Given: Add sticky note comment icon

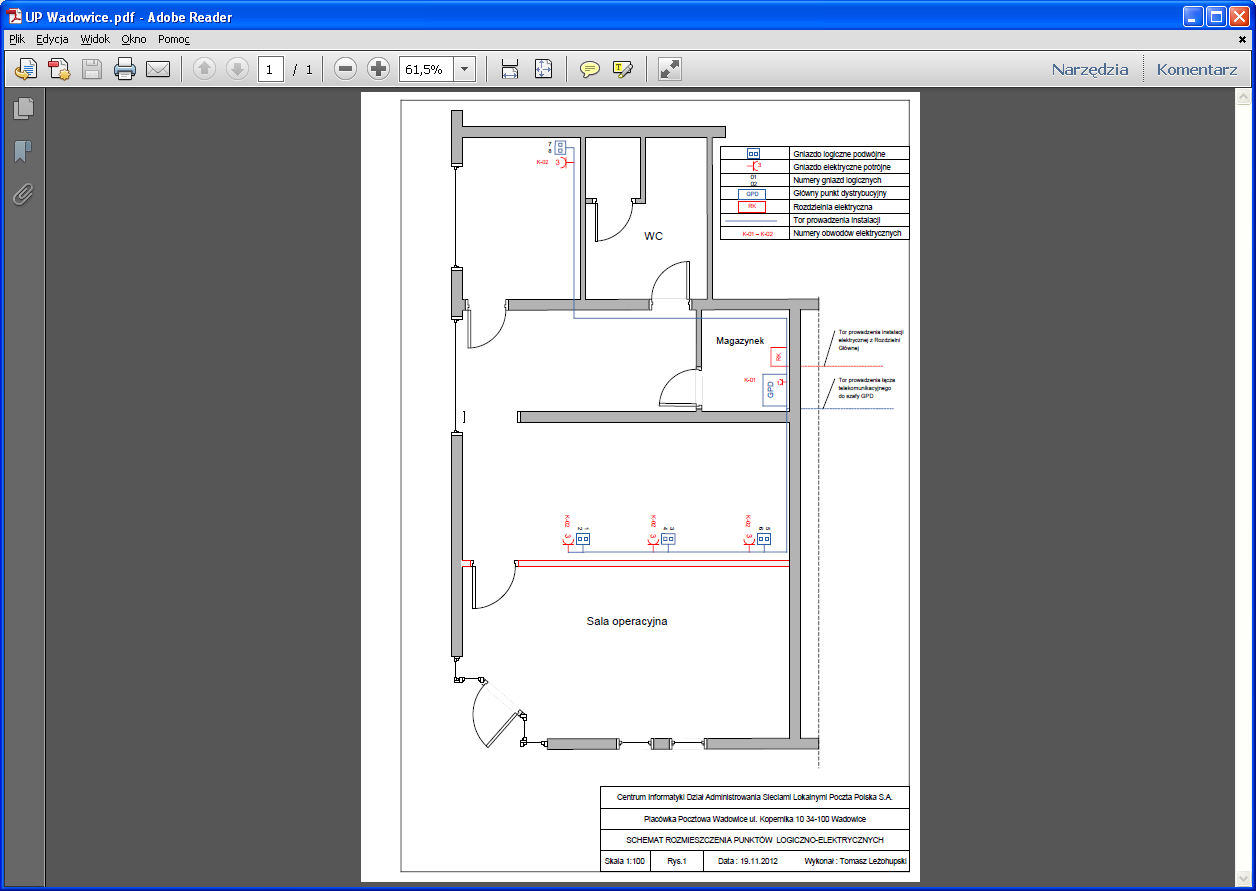Looking at the screenshot, I should pyautogui.click(x=590, y=69).
